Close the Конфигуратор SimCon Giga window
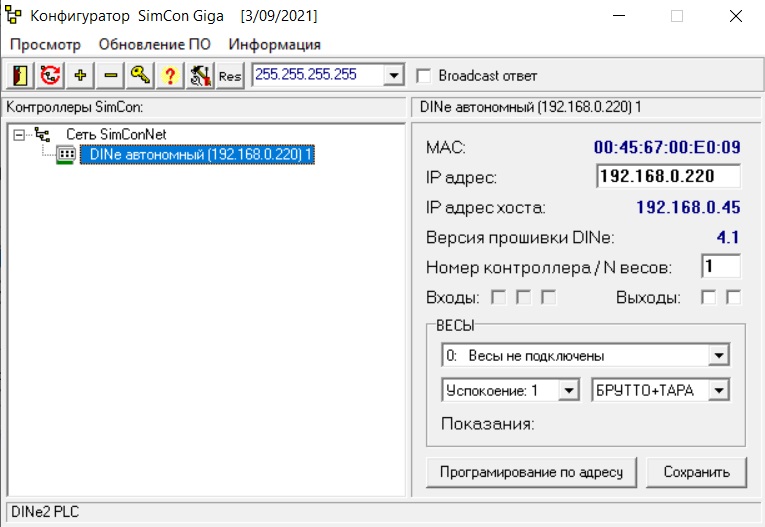This screenshot has width=765, height=527. [736, 16]
